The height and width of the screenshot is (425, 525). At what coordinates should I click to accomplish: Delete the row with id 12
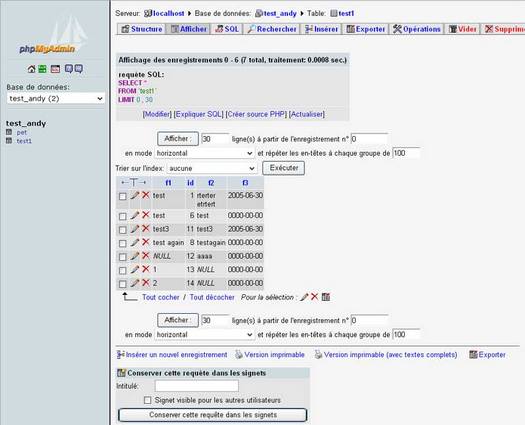[x=146, y=256]
